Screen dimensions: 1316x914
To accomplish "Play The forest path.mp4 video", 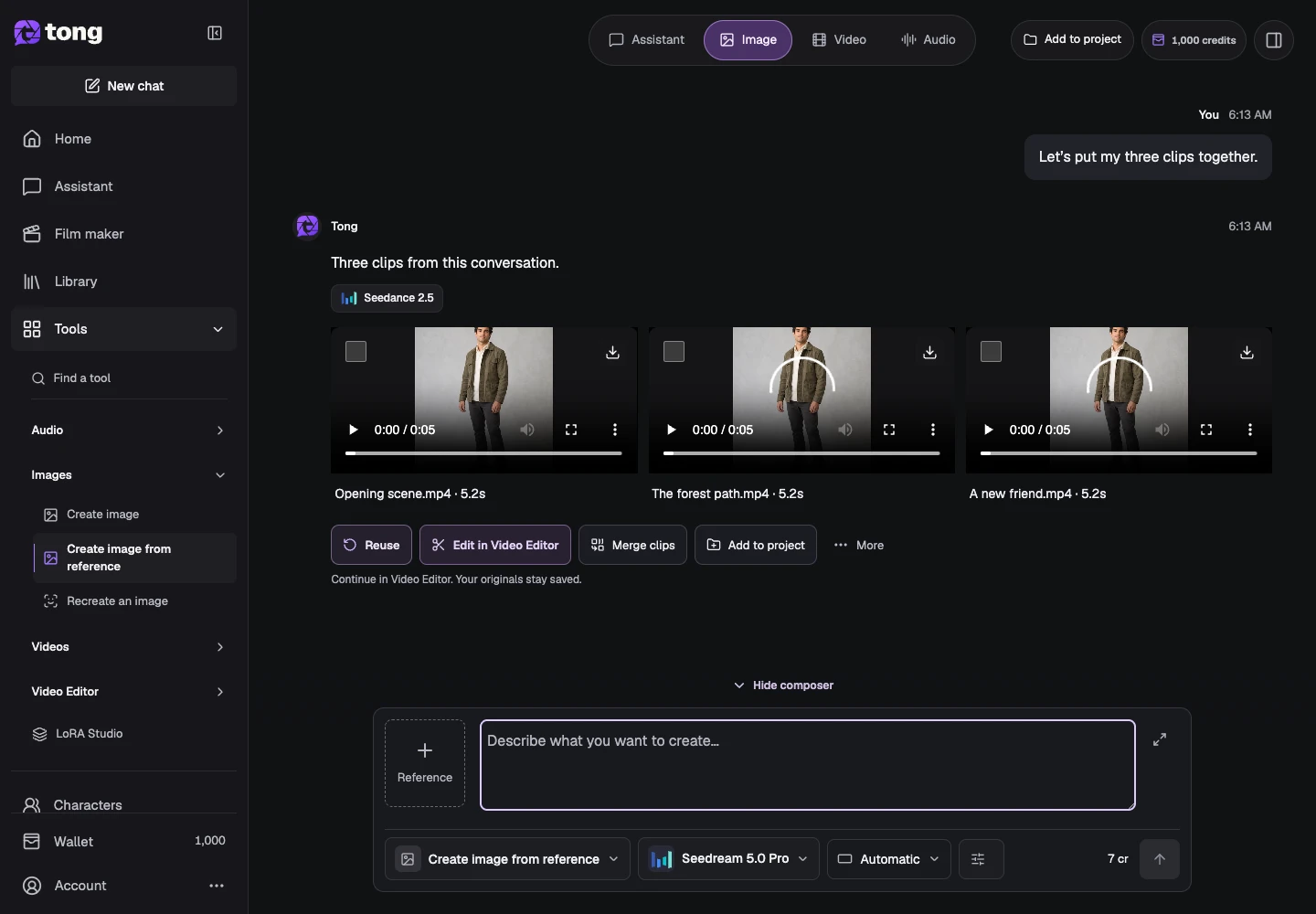I will point(672,430).
